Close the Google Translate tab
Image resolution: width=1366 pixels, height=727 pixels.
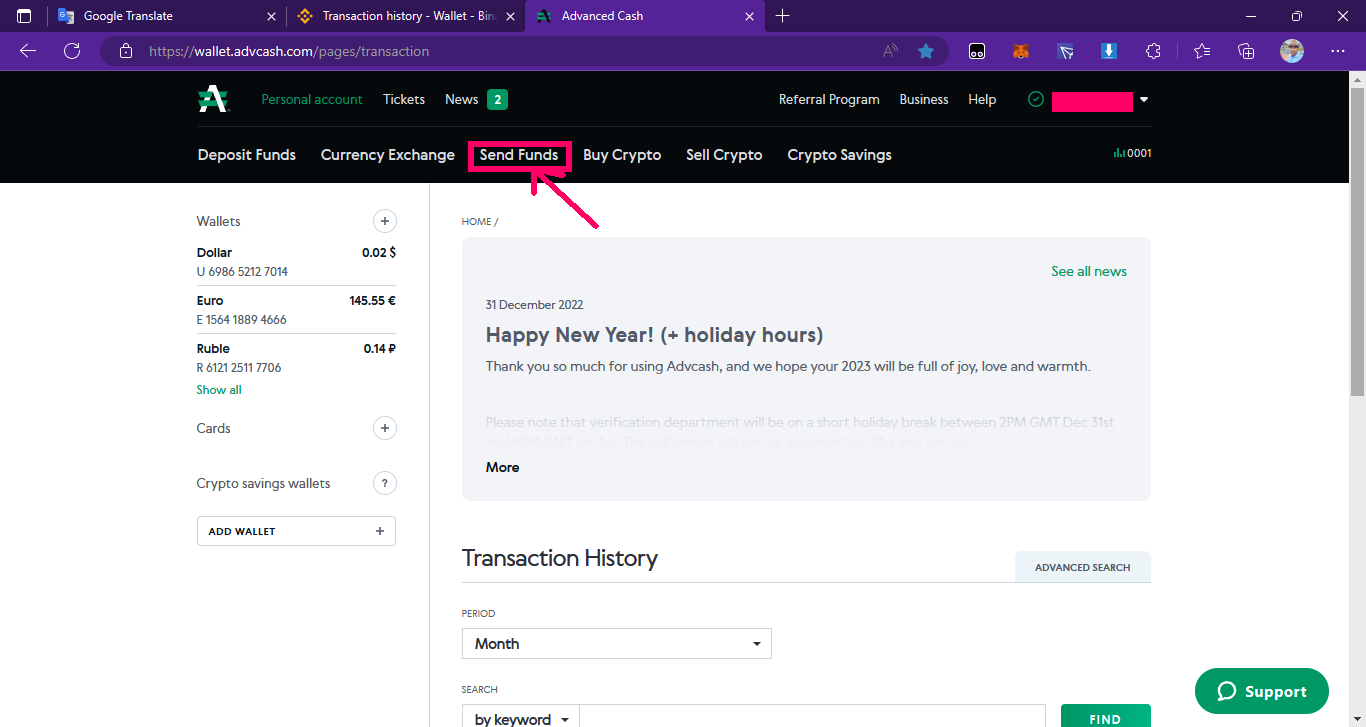(x=272, y=16)
